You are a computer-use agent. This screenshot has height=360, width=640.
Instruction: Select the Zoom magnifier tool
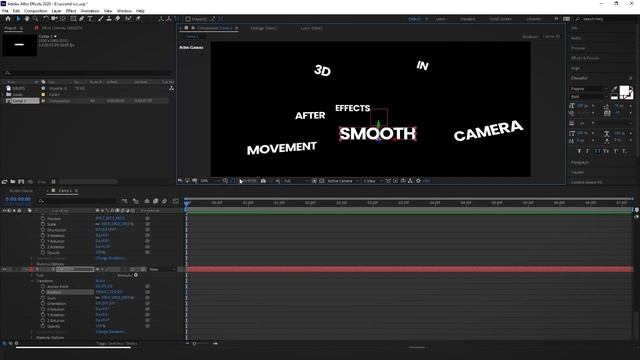tap(36, 19)
